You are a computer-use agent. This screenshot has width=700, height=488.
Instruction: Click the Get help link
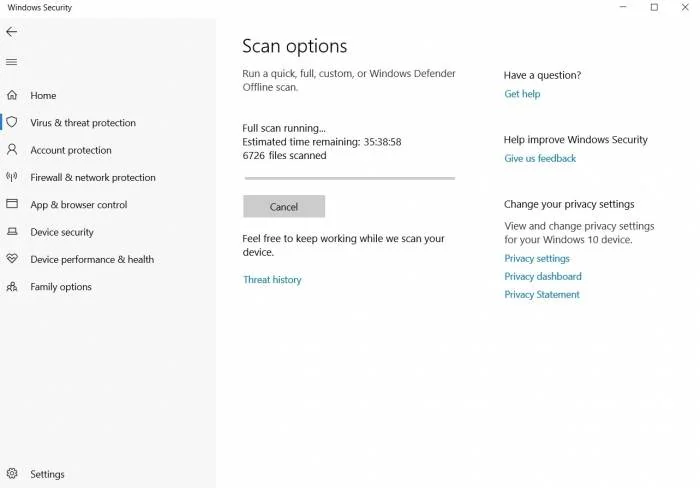522,94
